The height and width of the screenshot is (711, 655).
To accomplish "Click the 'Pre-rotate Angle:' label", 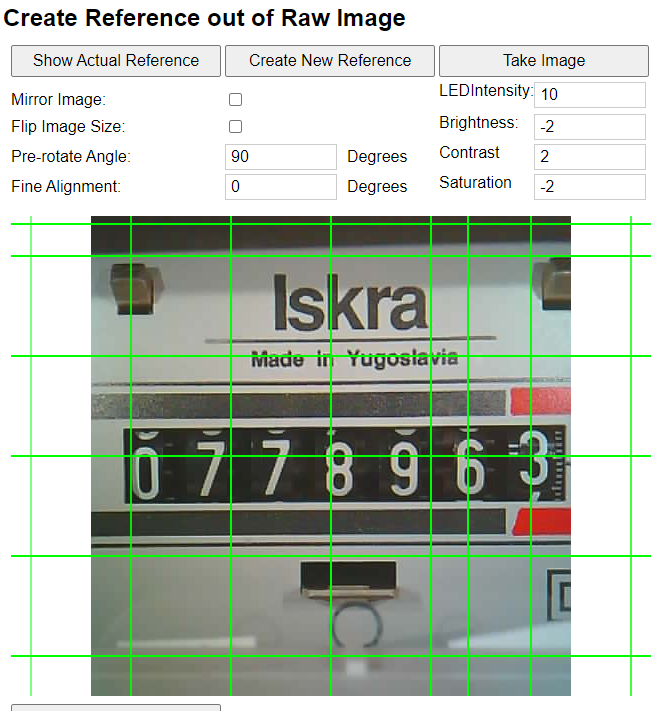I will click(x=71, y=156).
